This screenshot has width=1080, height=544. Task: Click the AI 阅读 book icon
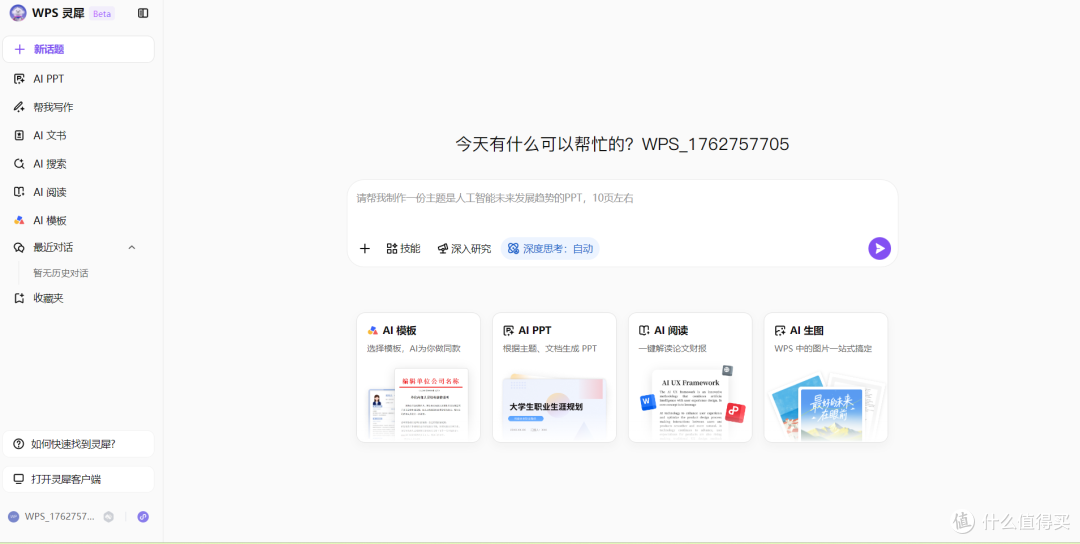[19, 192]
